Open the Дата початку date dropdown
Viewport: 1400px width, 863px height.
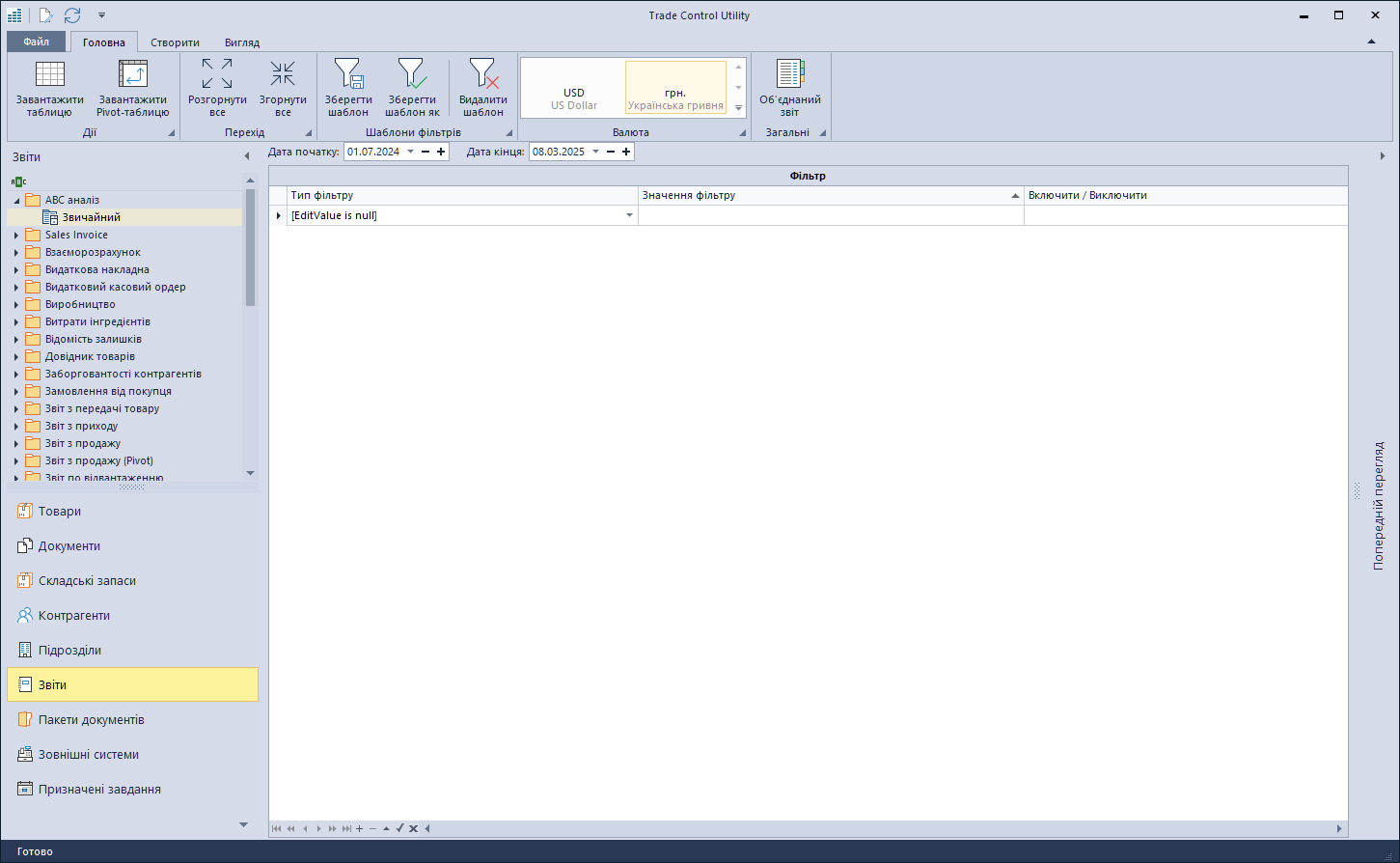pyautogui.click(x=411, y=152)
